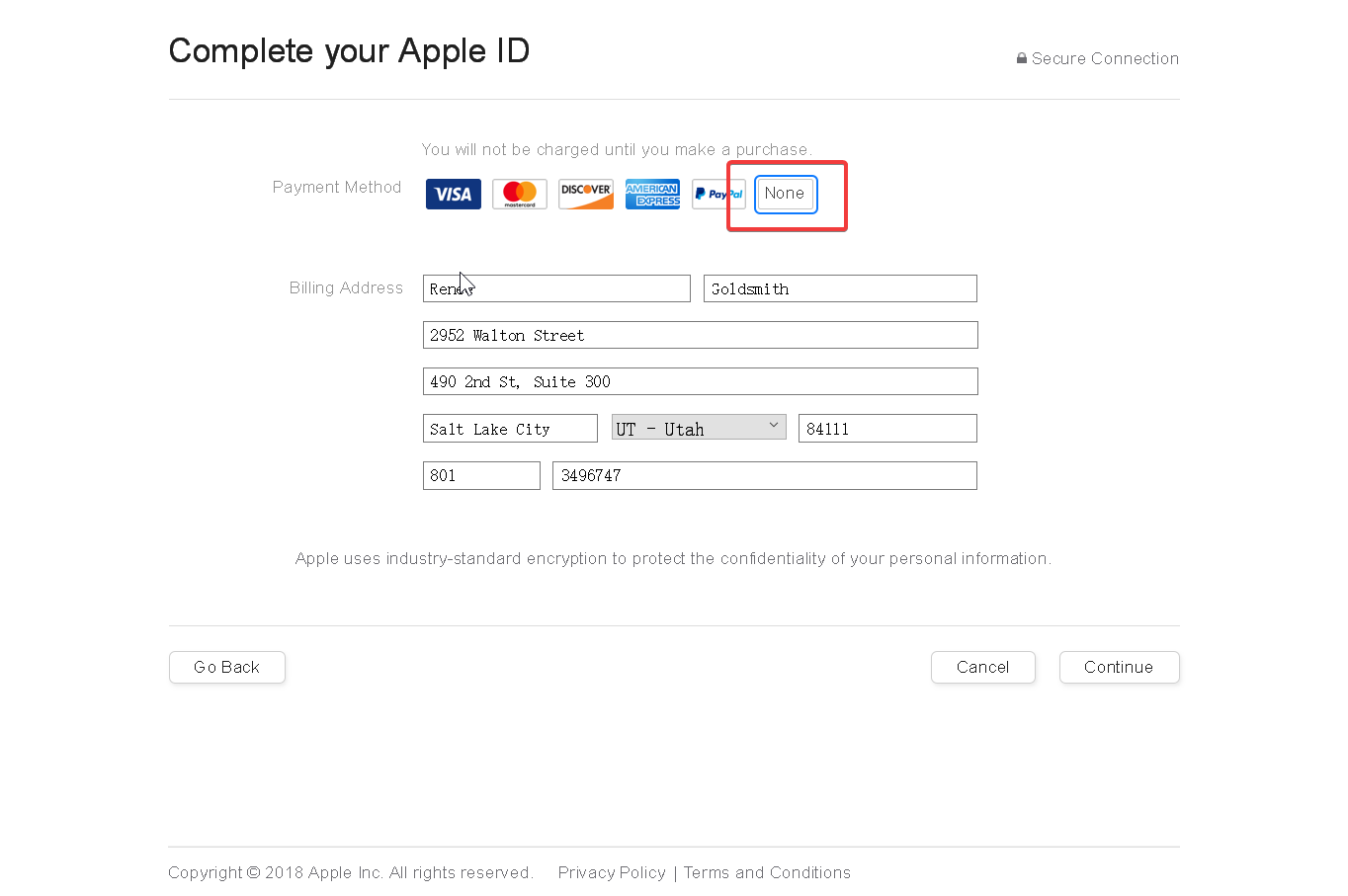Click the industry-standard encryption notice text
The width and height of the screenshot is (1348, 896).
click(x=673, y=558)
